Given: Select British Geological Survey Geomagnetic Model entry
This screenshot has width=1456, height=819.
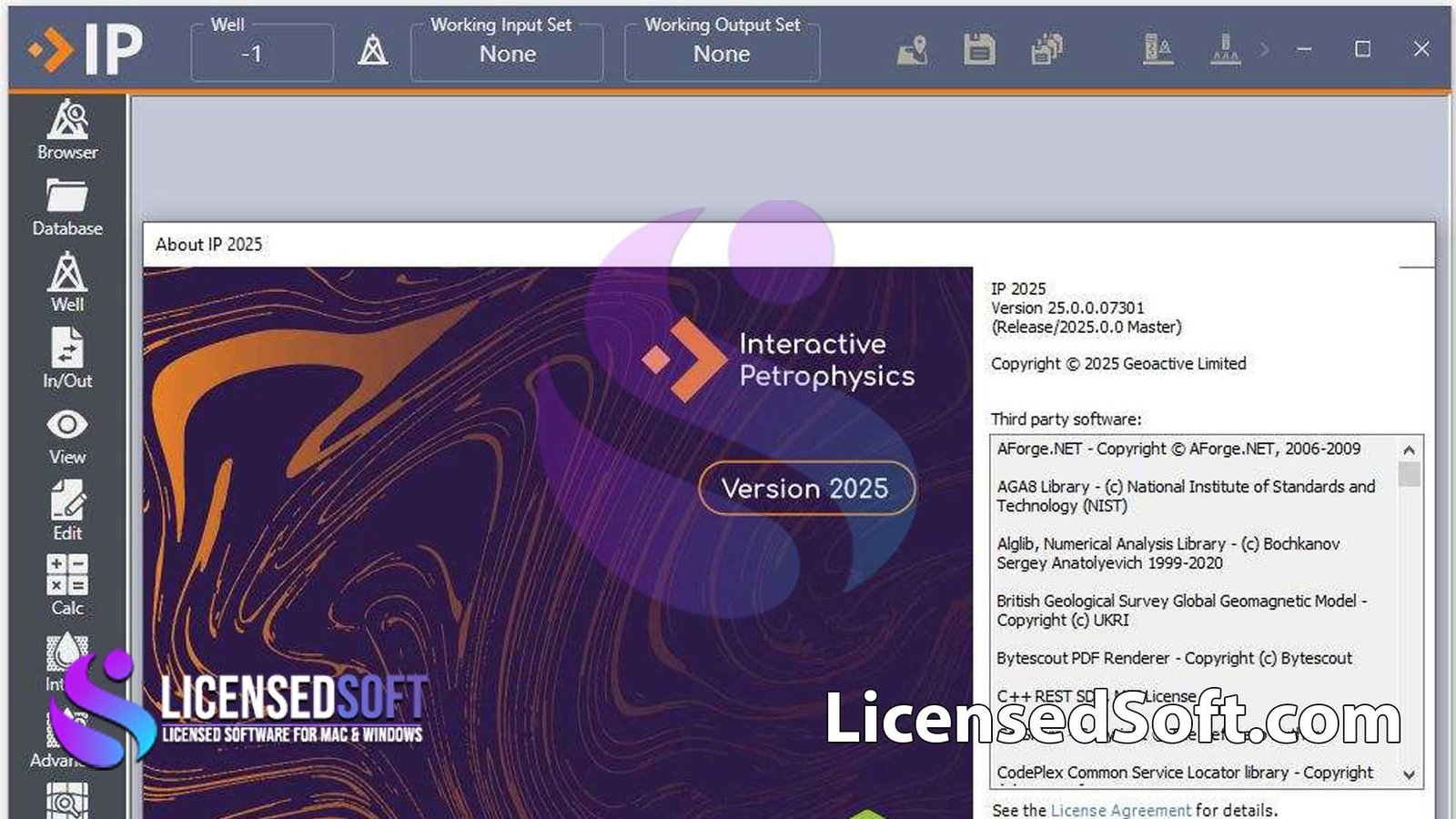Looking at the screenshot, I should pos(1181,611).
